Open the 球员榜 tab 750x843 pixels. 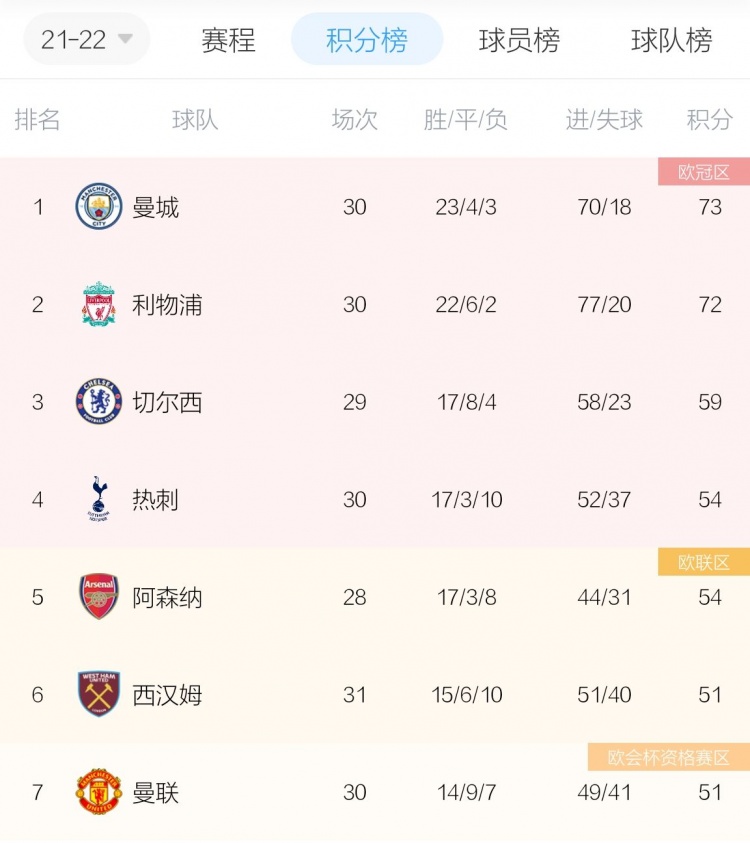(x=519, y=40)
